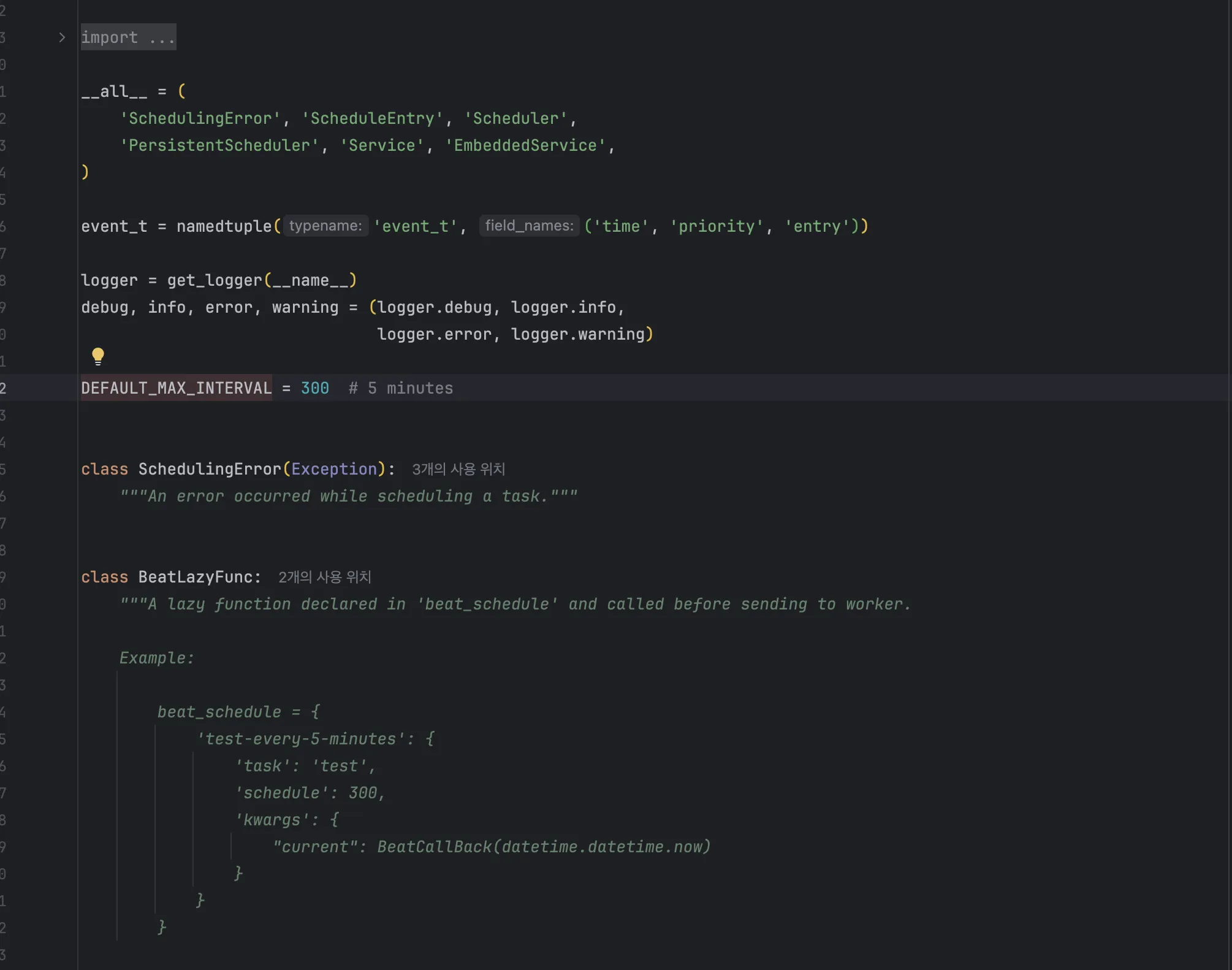The width and height of the screenshot is (1232, 970).
Task: Place cursor on DEFAULT_MAX_INTERVAL constant name
Action: [x=176, y=388]
